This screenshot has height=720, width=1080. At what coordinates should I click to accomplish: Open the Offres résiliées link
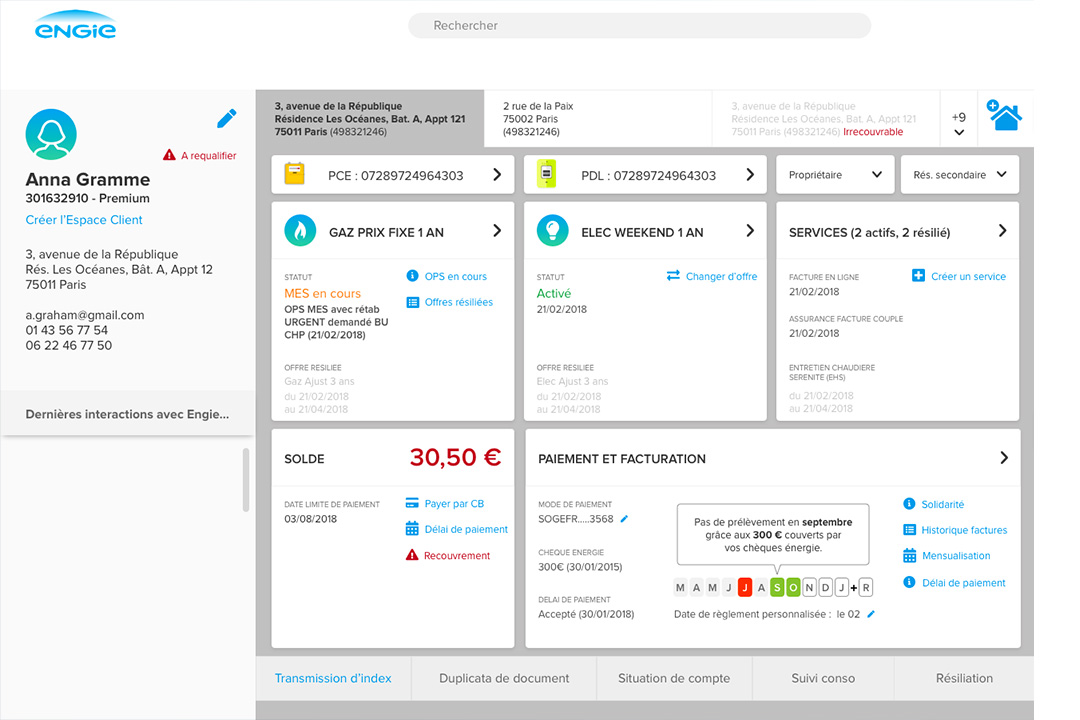coord(459,302)
